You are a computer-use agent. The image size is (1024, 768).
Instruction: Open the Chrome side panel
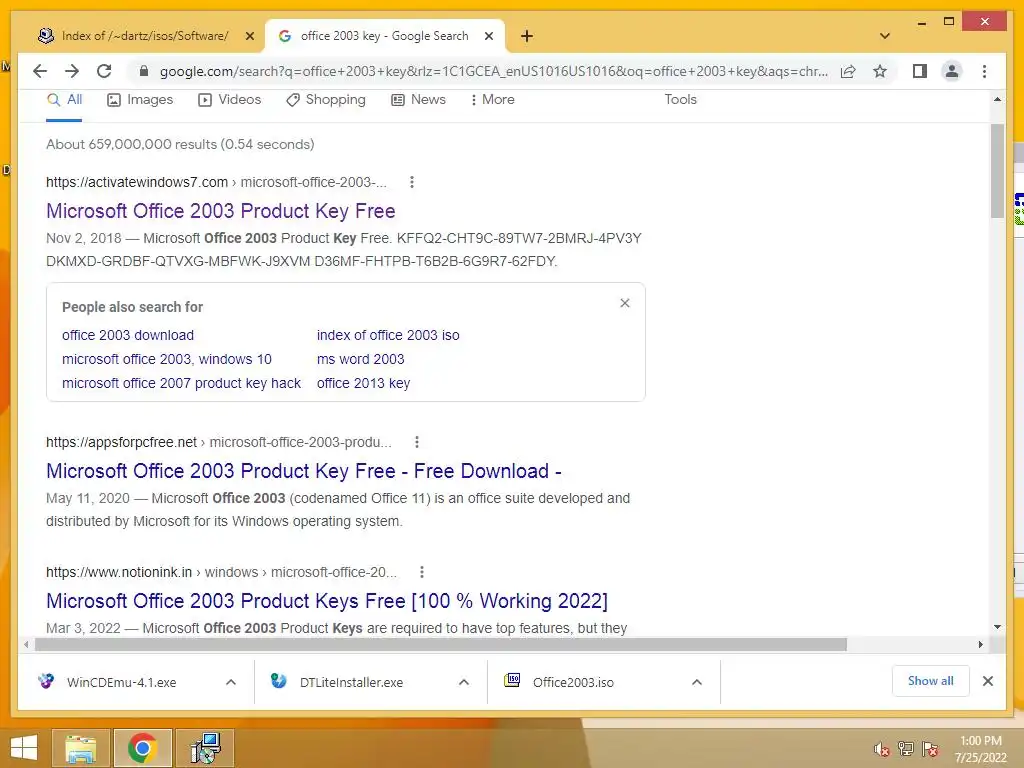point(920,71)
